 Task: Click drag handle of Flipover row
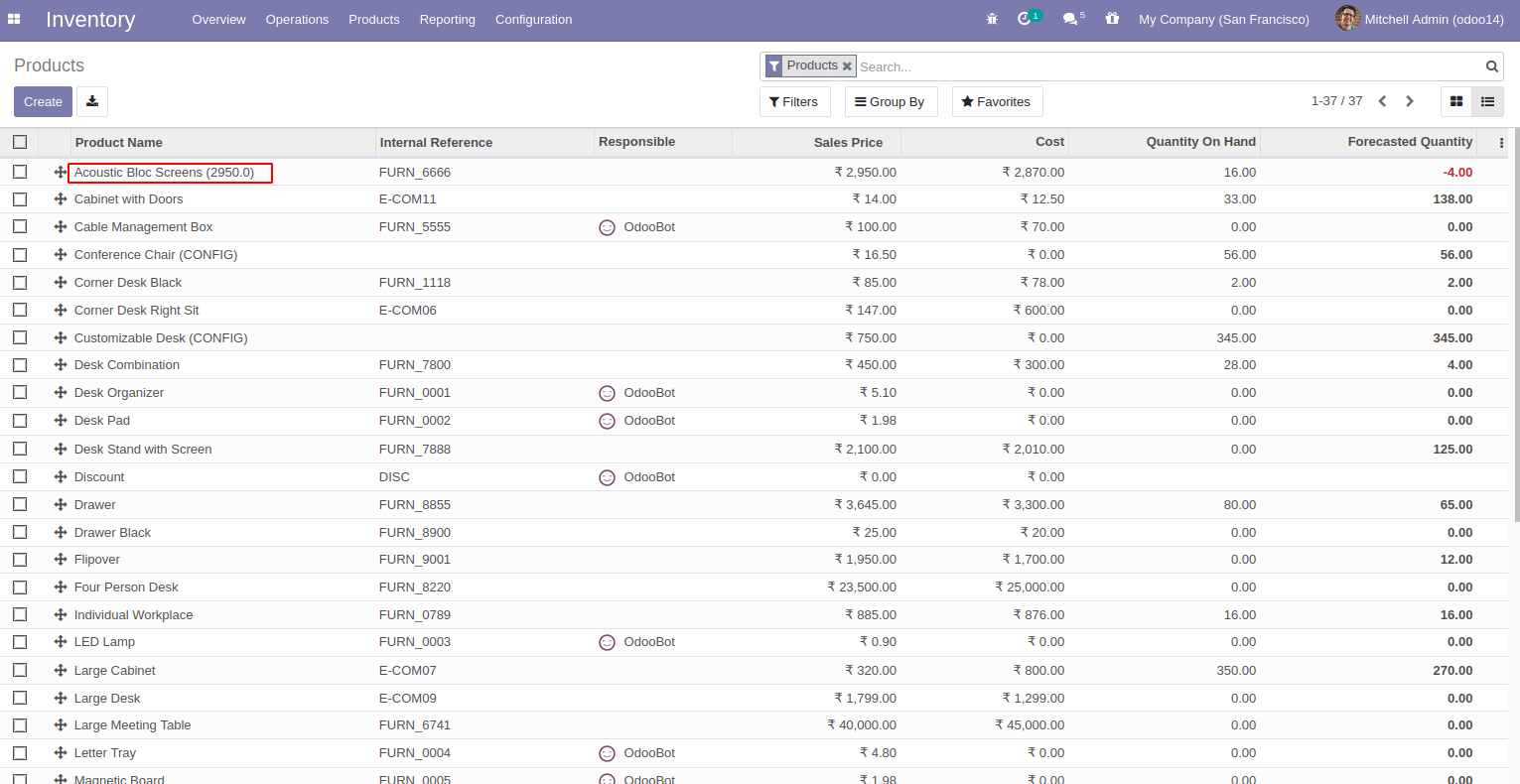[61, 560]
